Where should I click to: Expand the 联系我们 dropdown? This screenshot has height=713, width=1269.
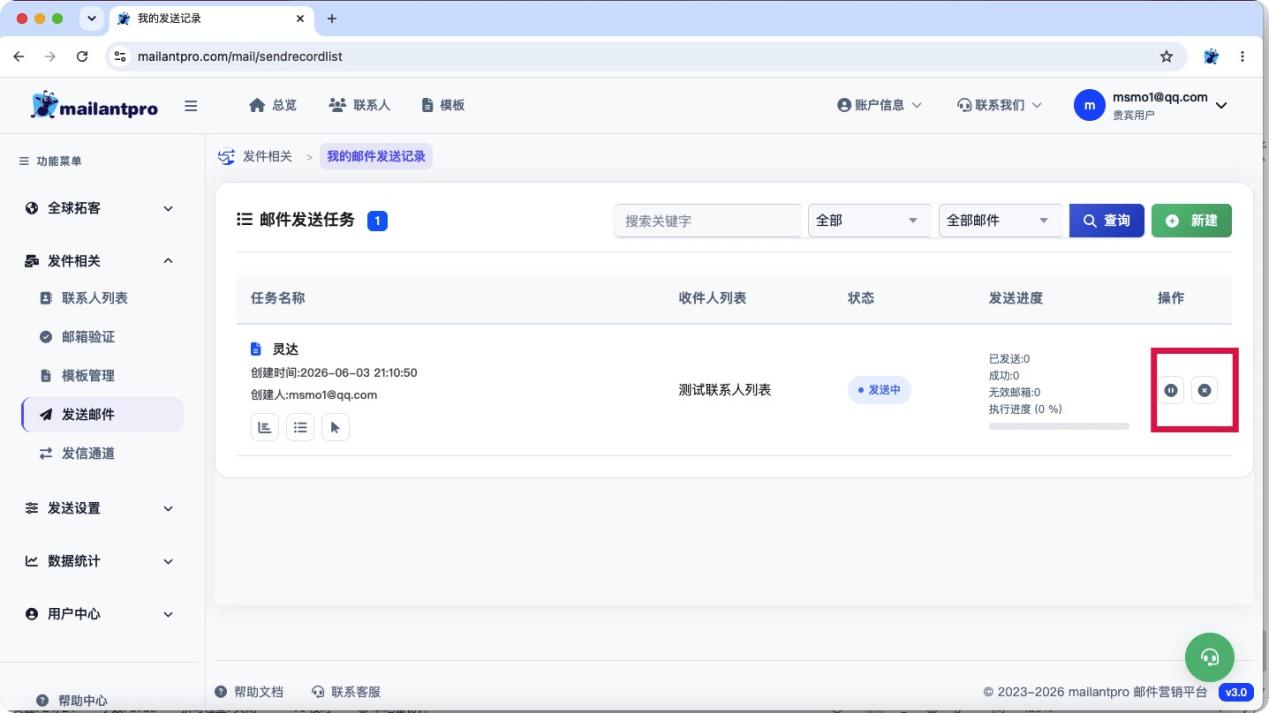(1000, 105)
